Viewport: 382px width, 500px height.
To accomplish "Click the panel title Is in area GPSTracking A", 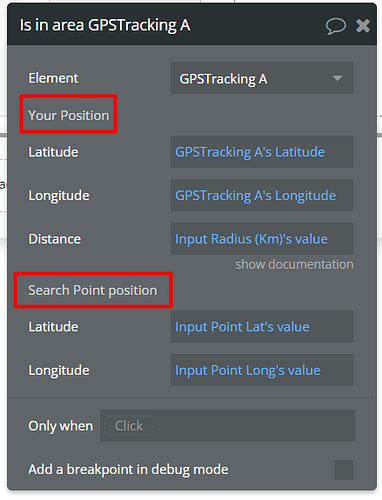I will click(x=105, y=25).
